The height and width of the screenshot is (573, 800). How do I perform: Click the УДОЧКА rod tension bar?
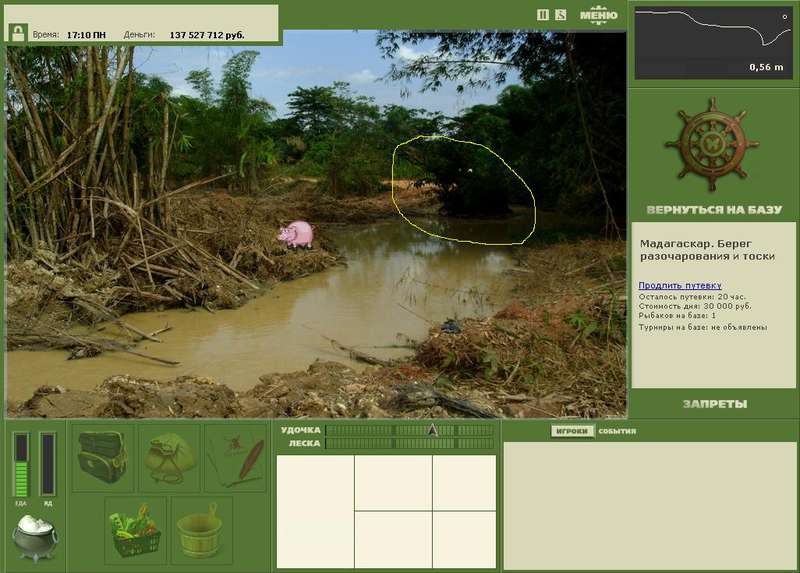(408, 430)
